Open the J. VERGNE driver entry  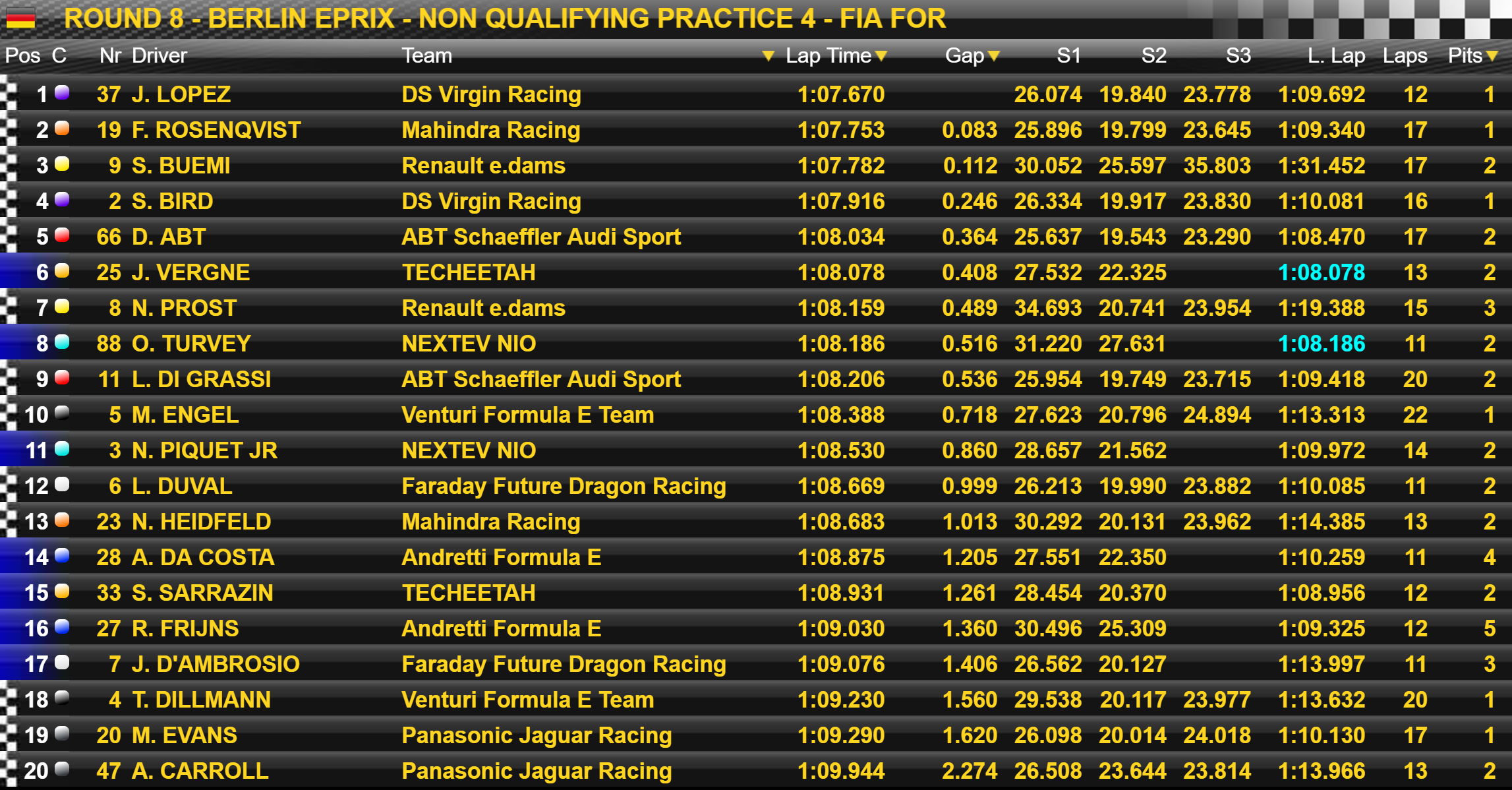190,272
